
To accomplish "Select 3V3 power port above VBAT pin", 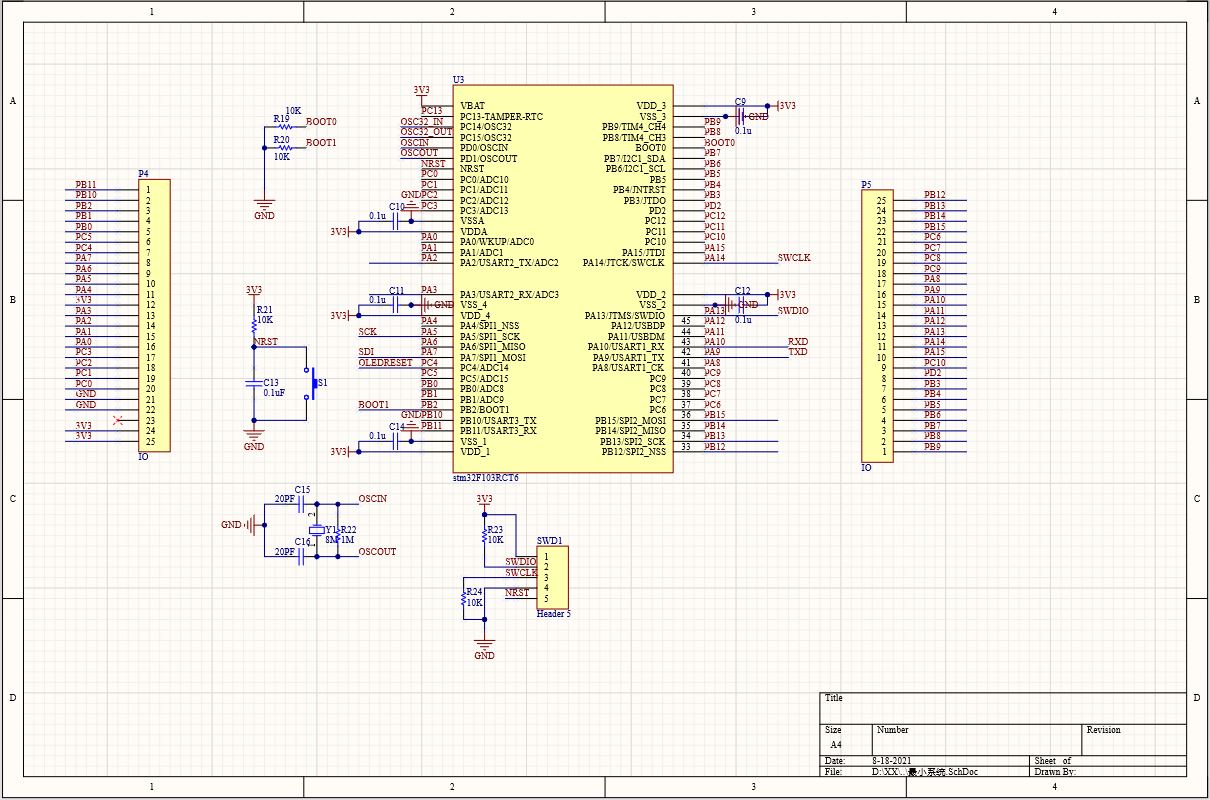I will click(x=422, y=93).
